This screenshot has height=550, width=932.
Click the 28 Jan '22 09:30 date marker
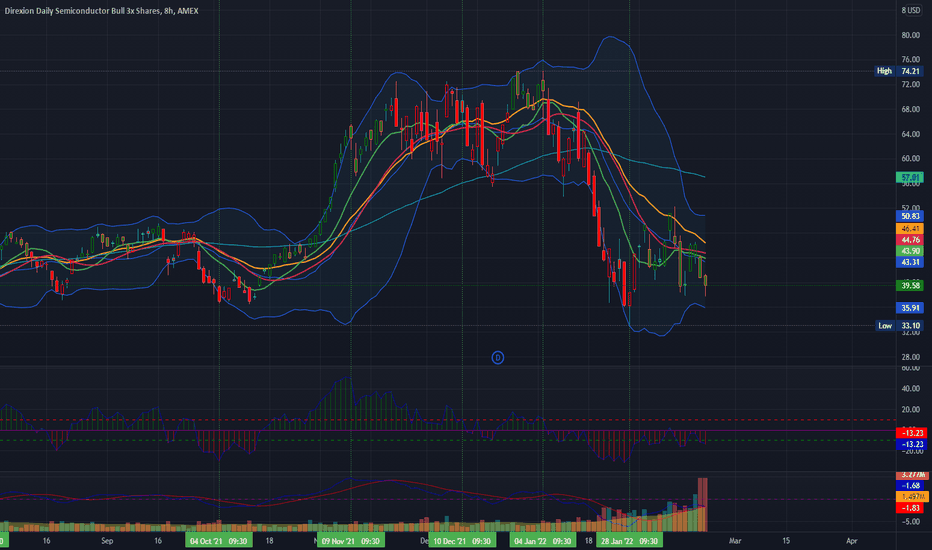point(629,540)
